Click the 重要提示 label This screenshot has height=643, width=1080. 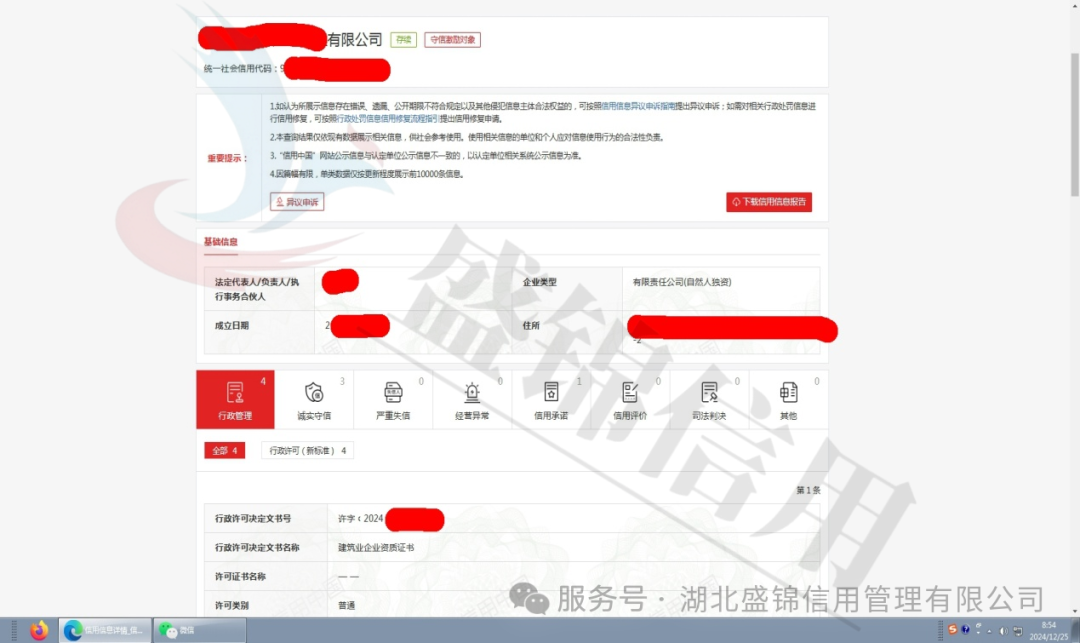point(227,158)
